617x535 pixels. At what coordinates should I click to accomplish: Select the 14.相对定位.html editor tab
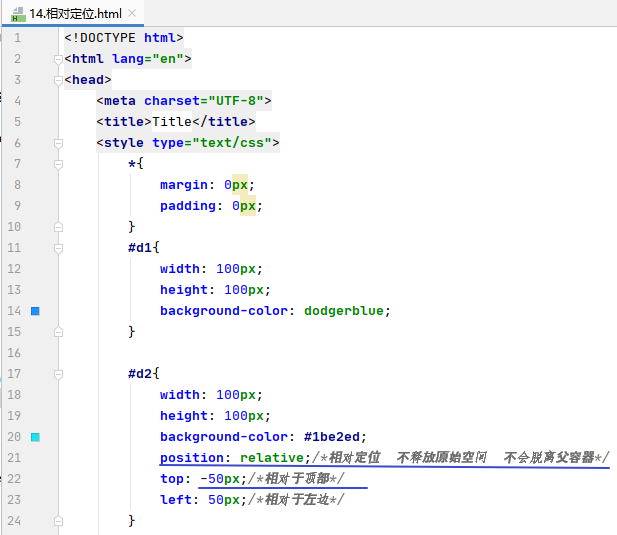coord(73,14)
